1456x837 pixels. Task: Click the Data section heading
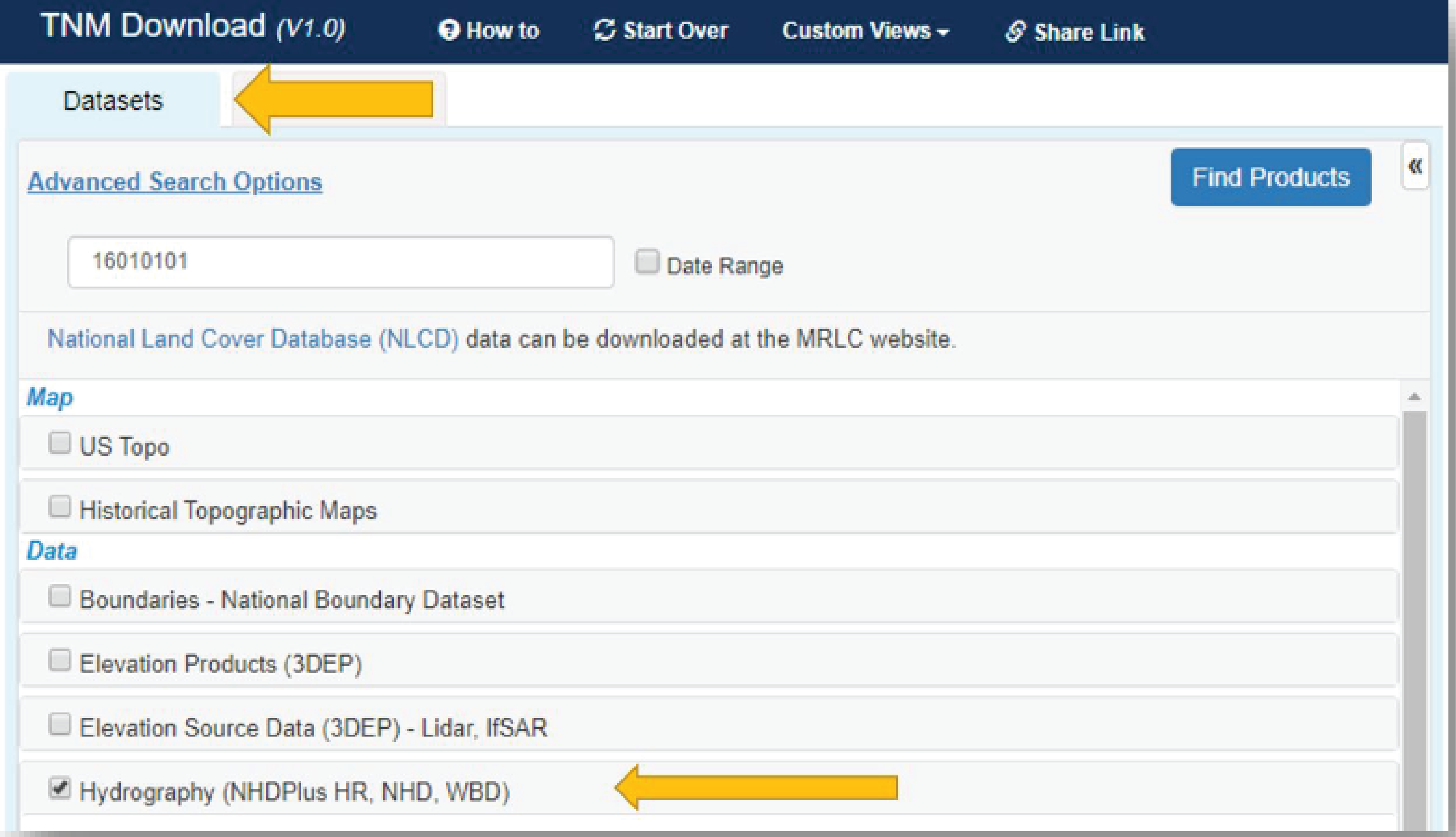point(52,551)
